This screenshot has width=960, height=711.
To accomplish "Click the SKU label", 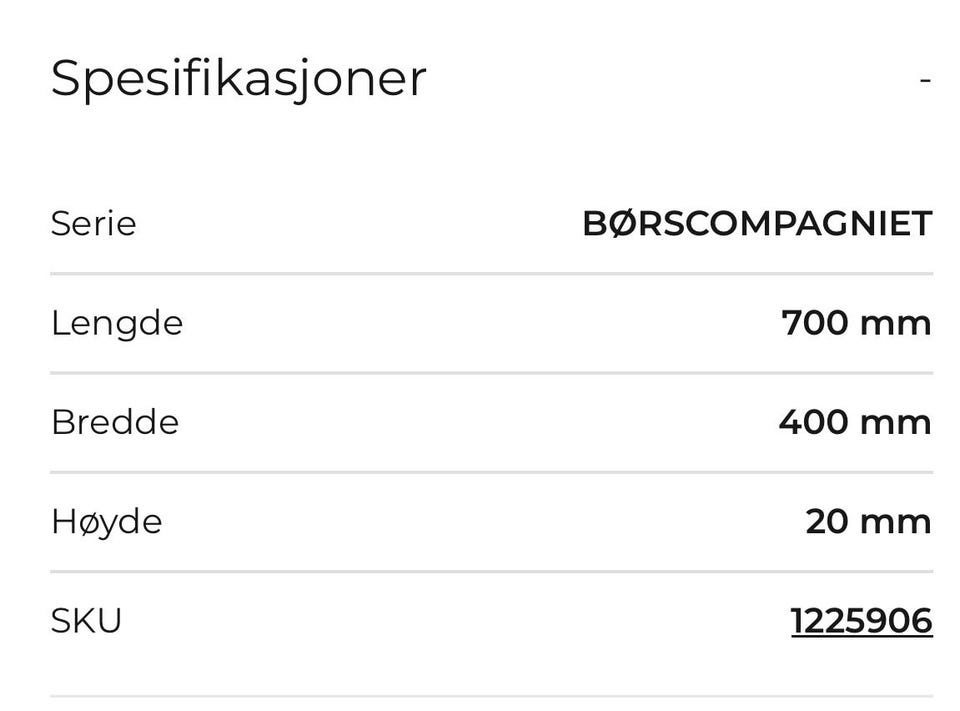I will pos(86,621).
